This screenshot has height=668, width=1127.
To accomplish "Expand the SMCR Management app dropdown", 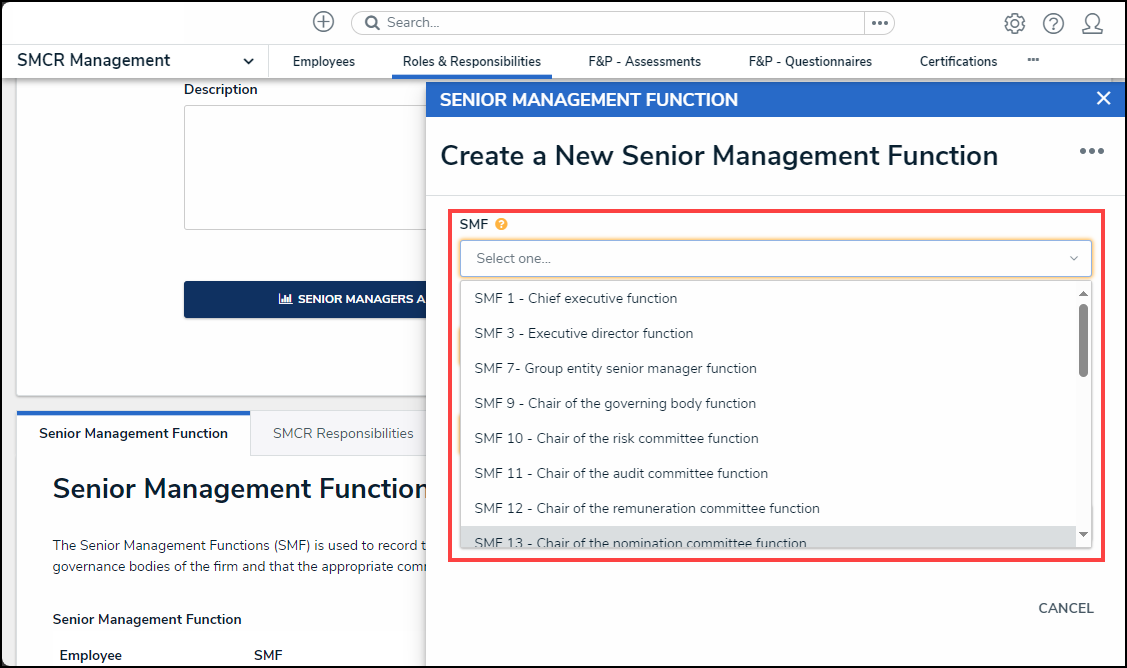I will 248,61.
